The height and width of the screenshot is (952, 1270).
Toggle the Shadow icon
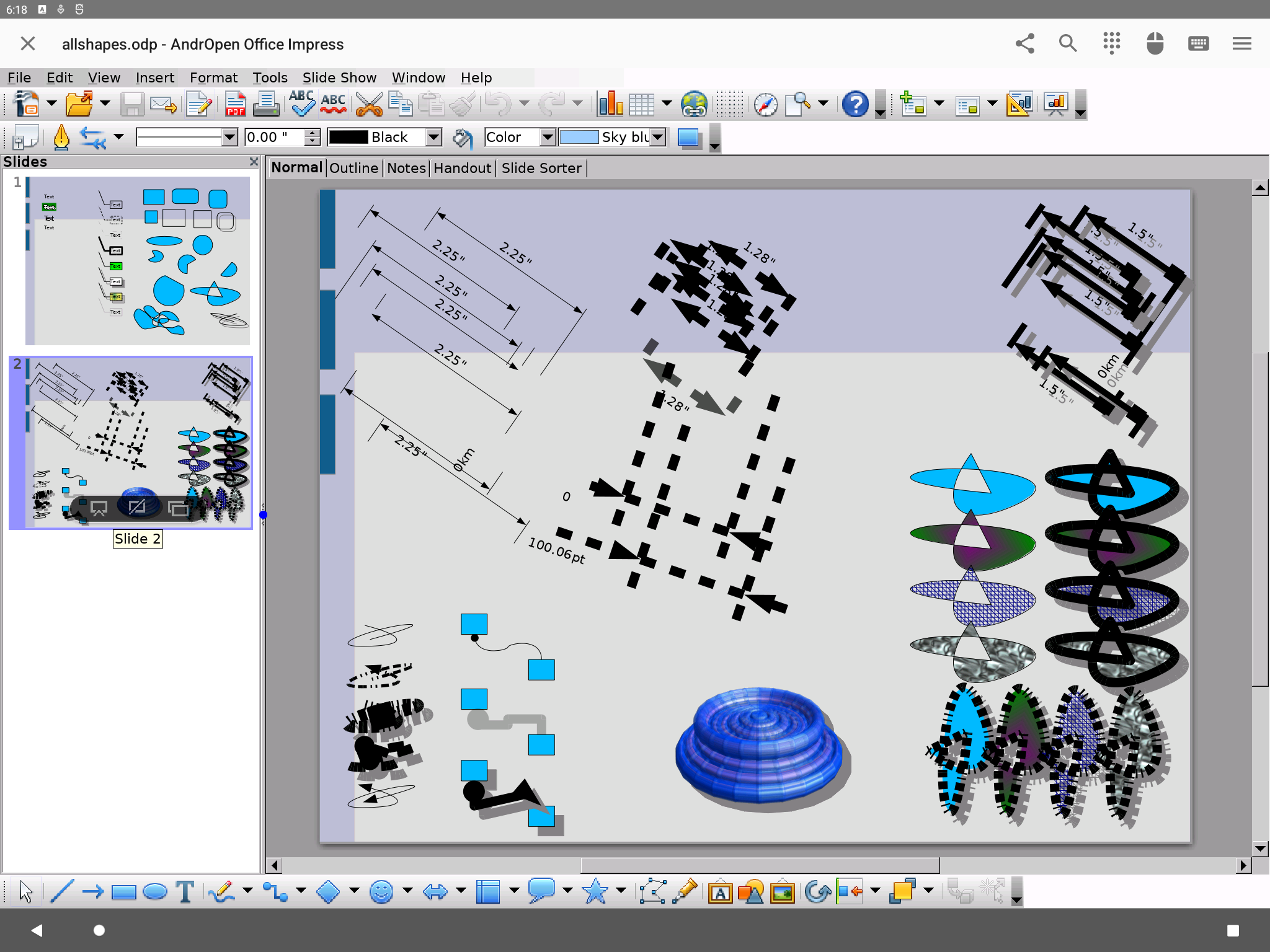(x=688, y=137)
